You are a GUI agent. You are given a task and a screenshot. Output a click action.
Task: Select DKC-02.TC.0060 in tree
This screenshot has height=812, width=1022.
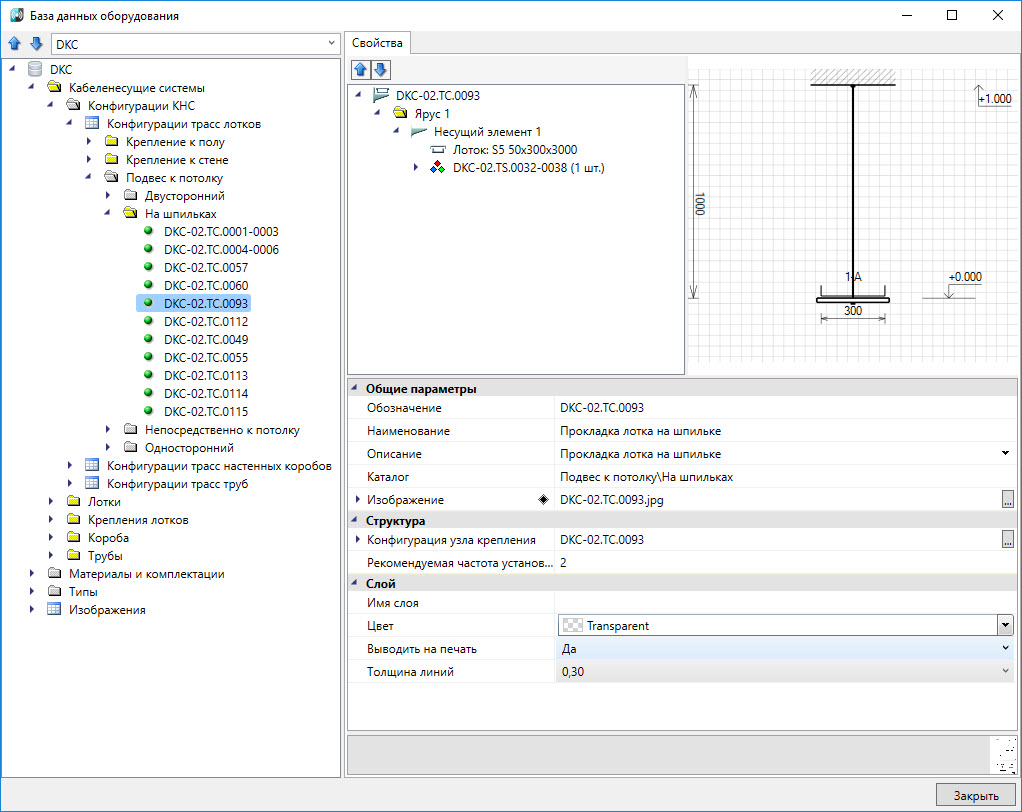(206, 285)
